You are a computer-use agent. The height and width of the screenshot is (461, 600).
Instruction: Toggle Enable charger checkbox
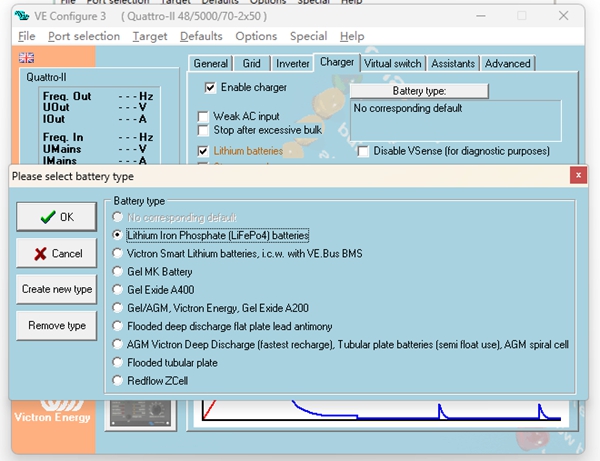[x=210, y=88]
